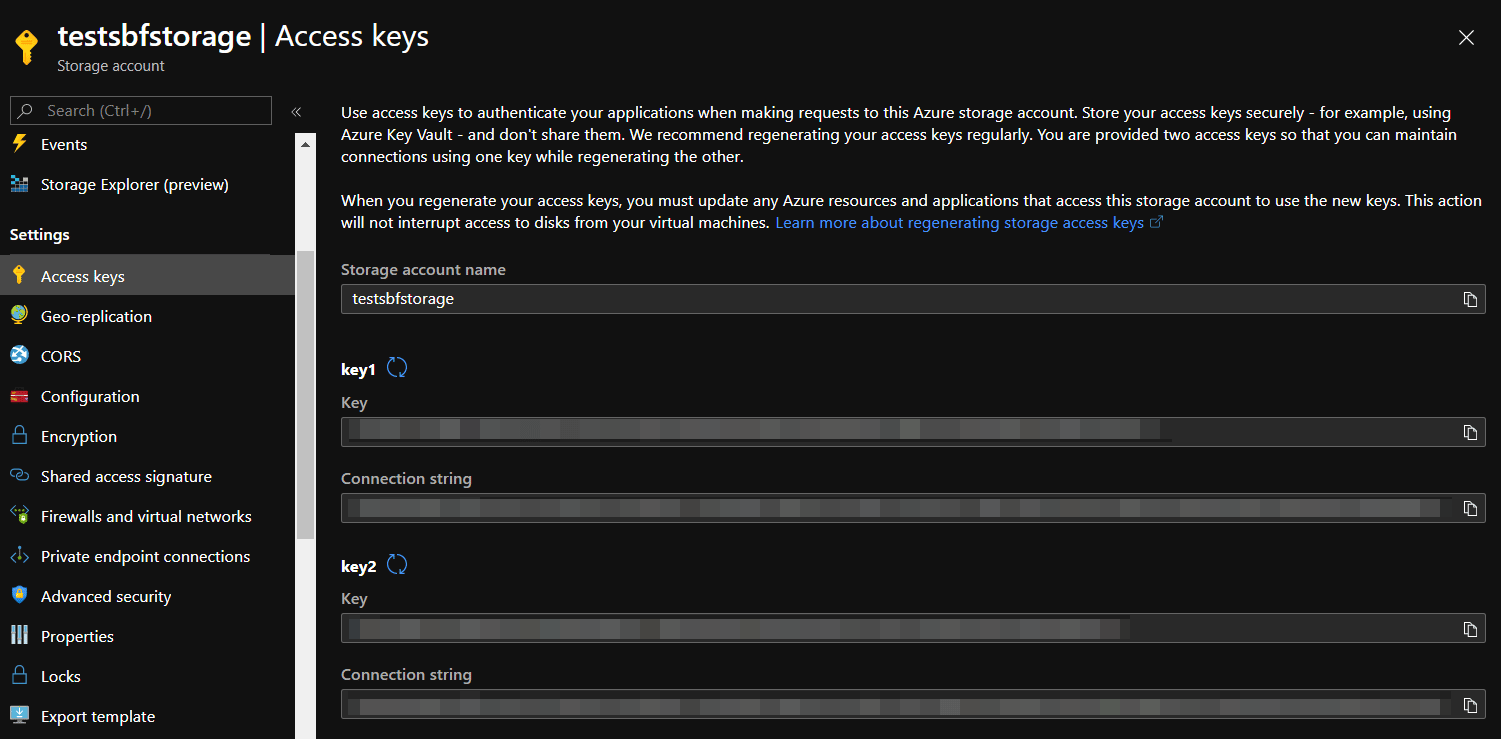
Task: Click the Storage Explorer icon
Action: pos(19,184)
